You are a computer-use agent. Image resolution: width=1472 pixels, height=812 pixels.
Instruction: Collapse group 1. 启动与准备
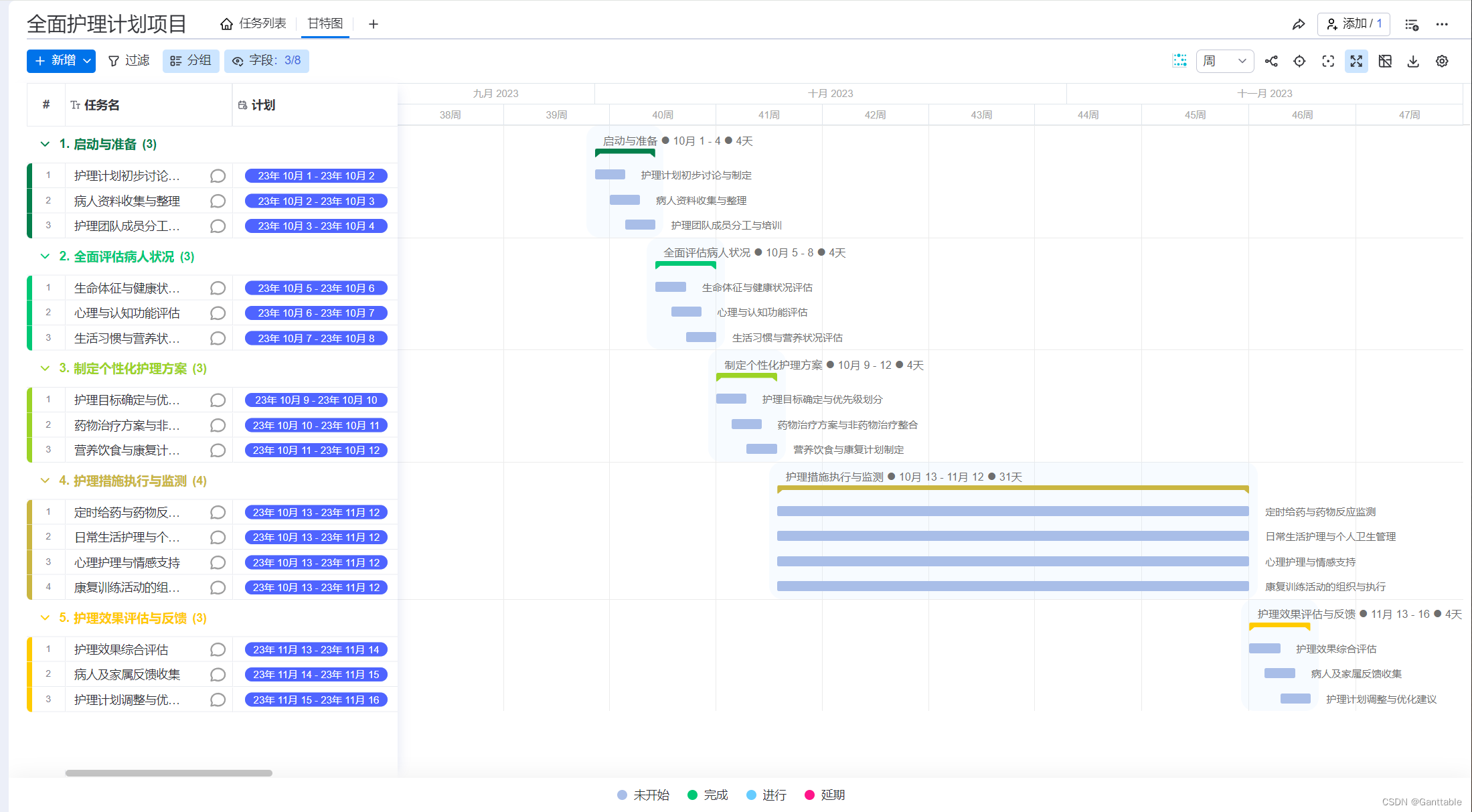45,144
